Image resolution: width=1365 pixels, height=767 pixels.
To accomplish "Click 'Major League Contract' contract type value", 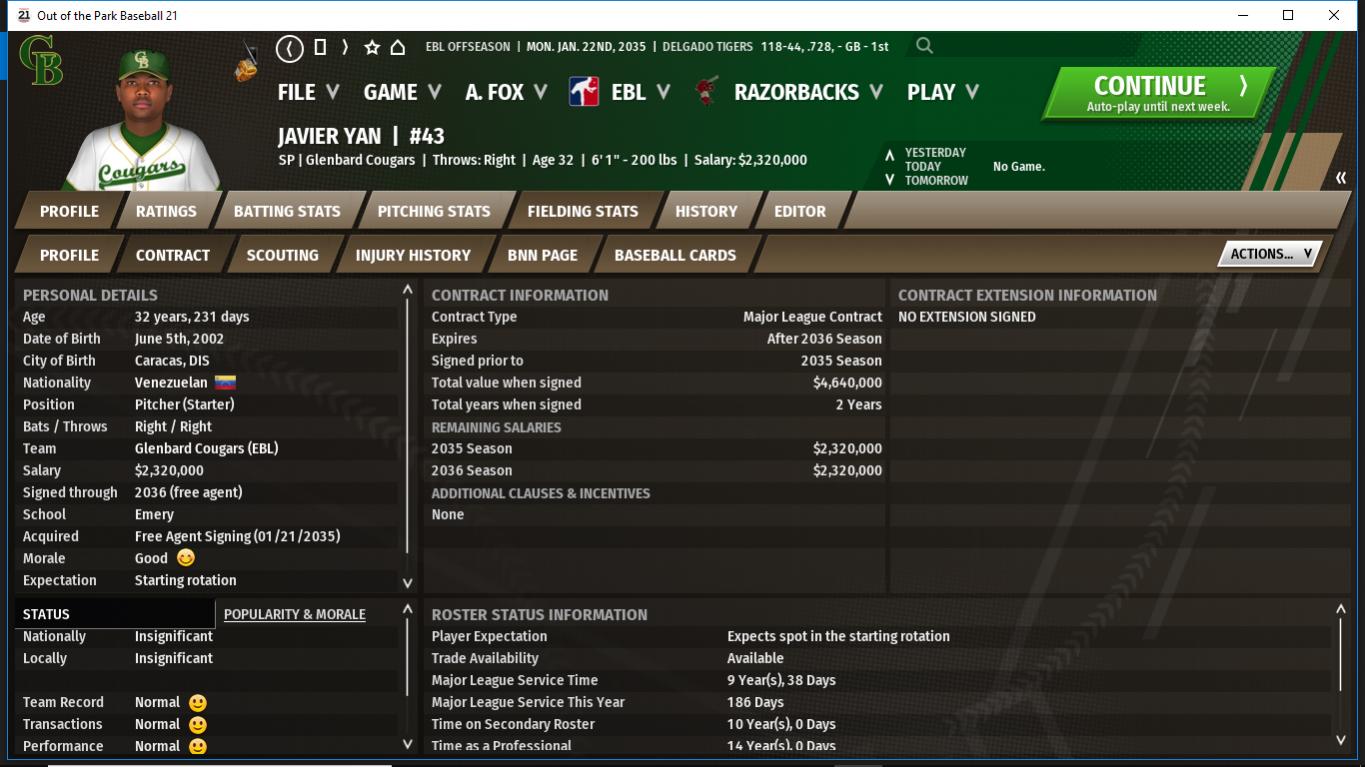I will (x=813, y=317).
